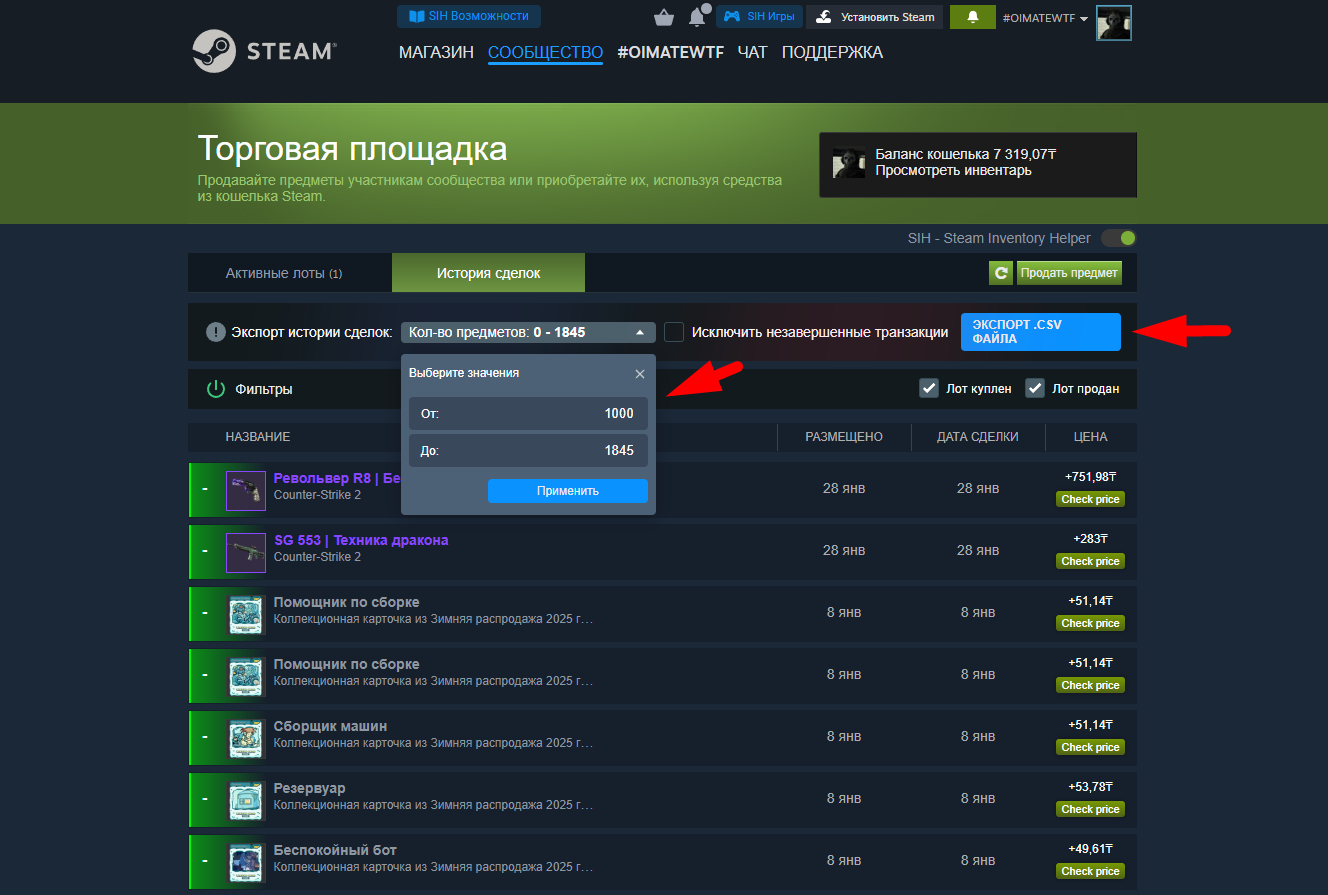The width and height of the screenshot is (1328, 895).
Task: Click the export history info exclamation icon
Action: [215, 332]
